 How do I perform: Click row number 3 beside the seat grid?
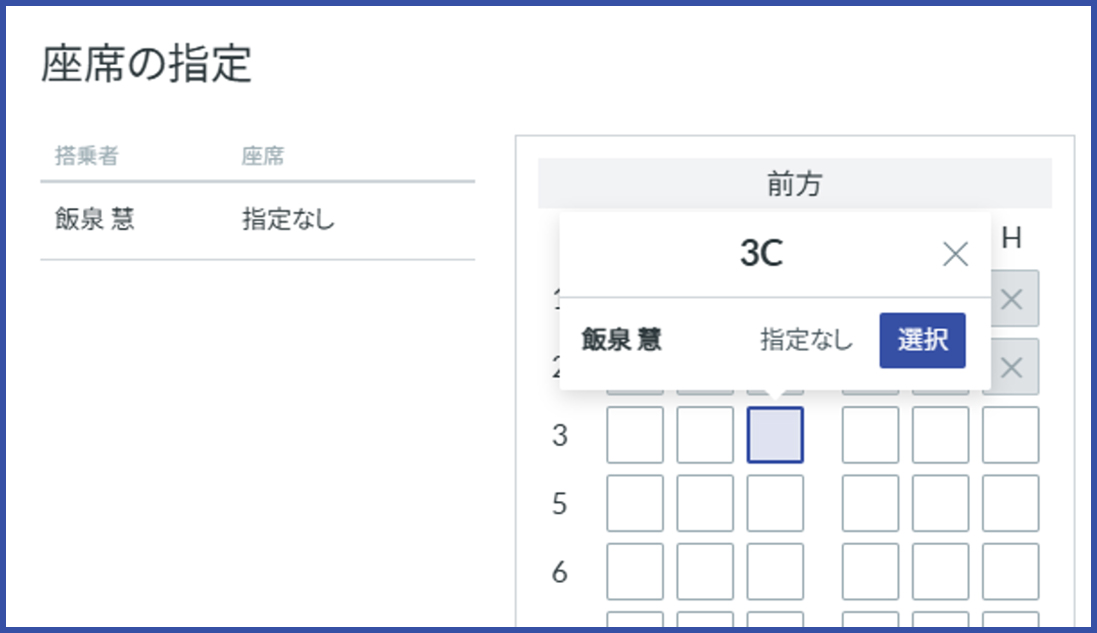tap(559, 434)
